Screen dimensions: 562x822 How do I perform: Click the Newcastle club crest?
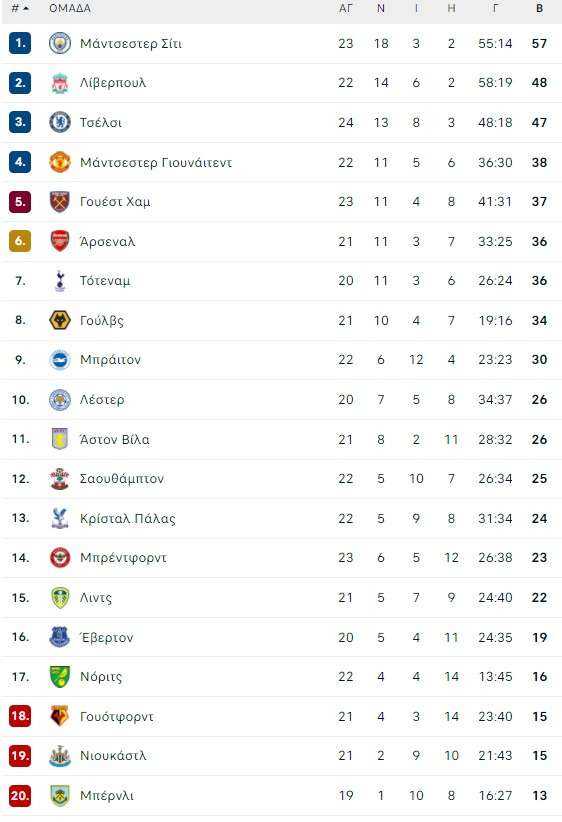[x=60, y=756]
